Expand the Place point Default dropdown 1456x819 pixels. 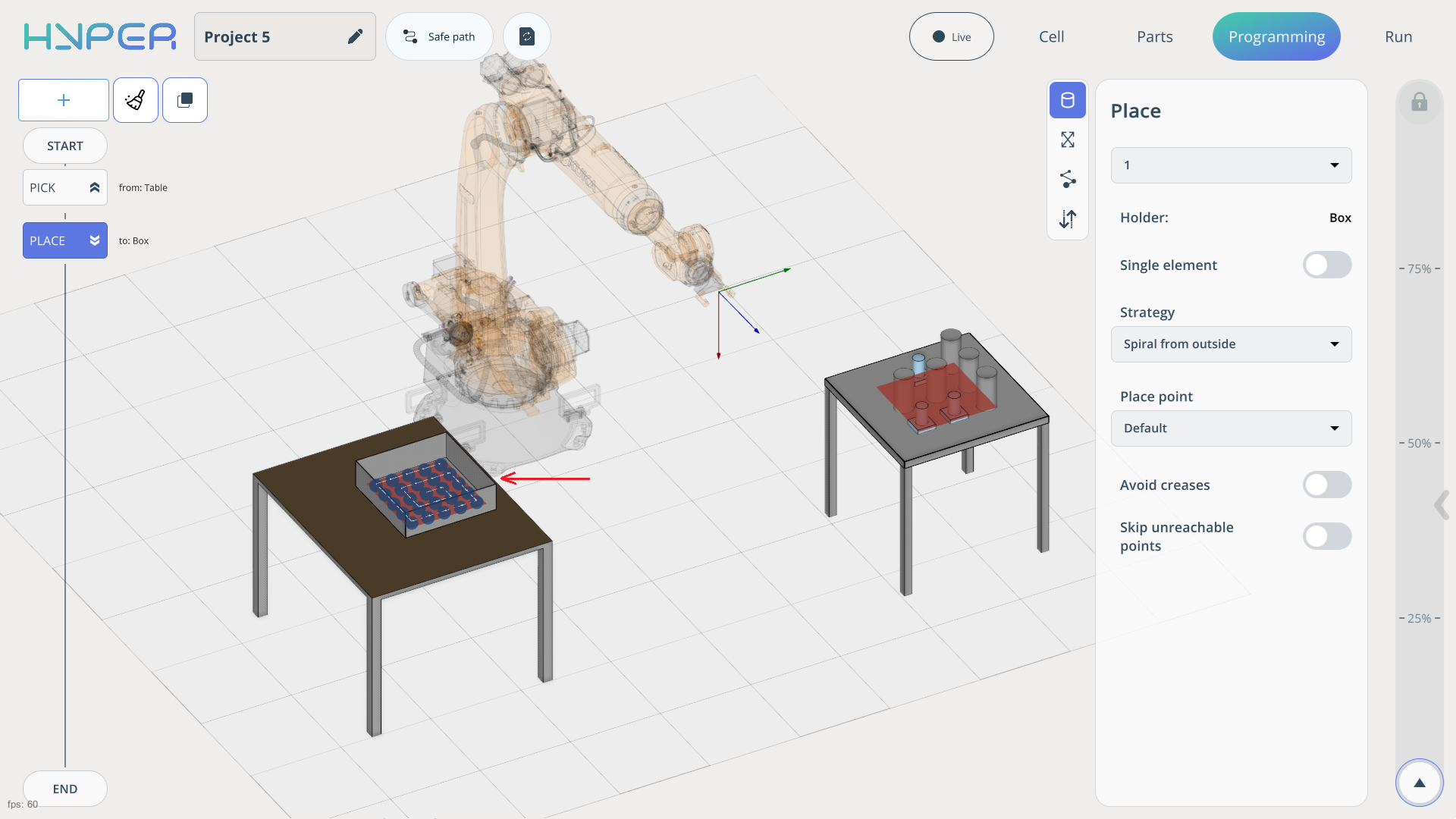point(1231,428)
